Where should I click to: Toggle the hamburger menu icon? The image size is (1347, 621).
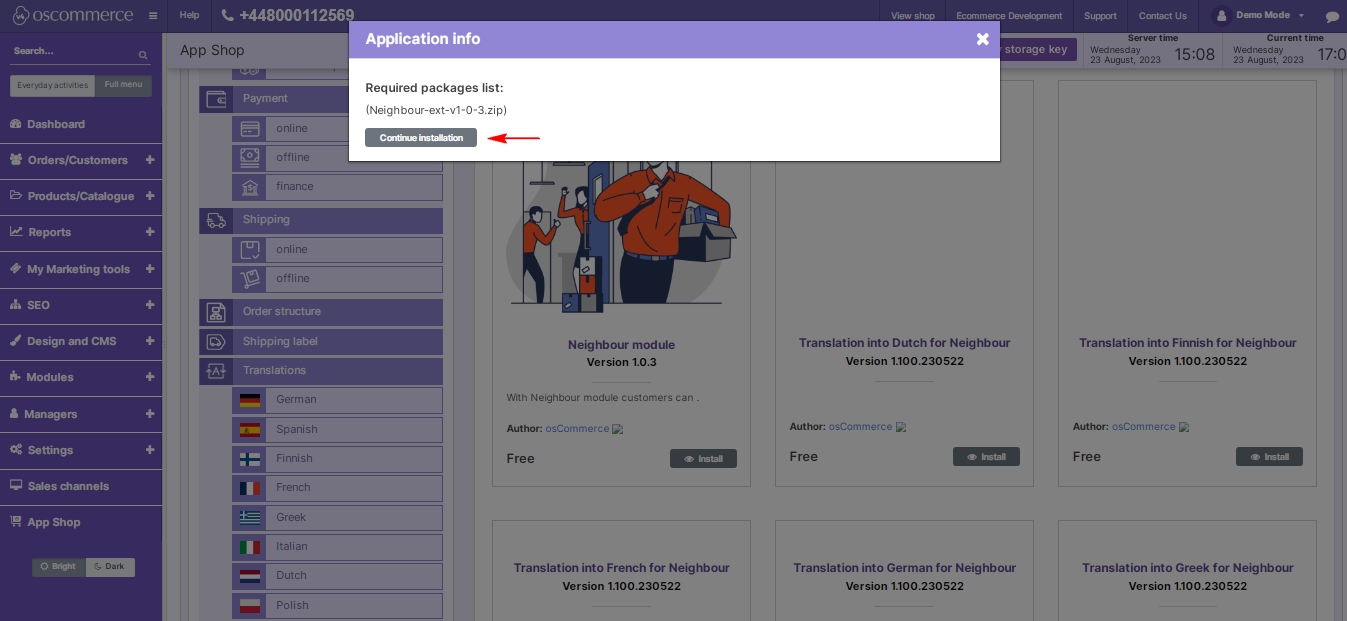[152, 16]
